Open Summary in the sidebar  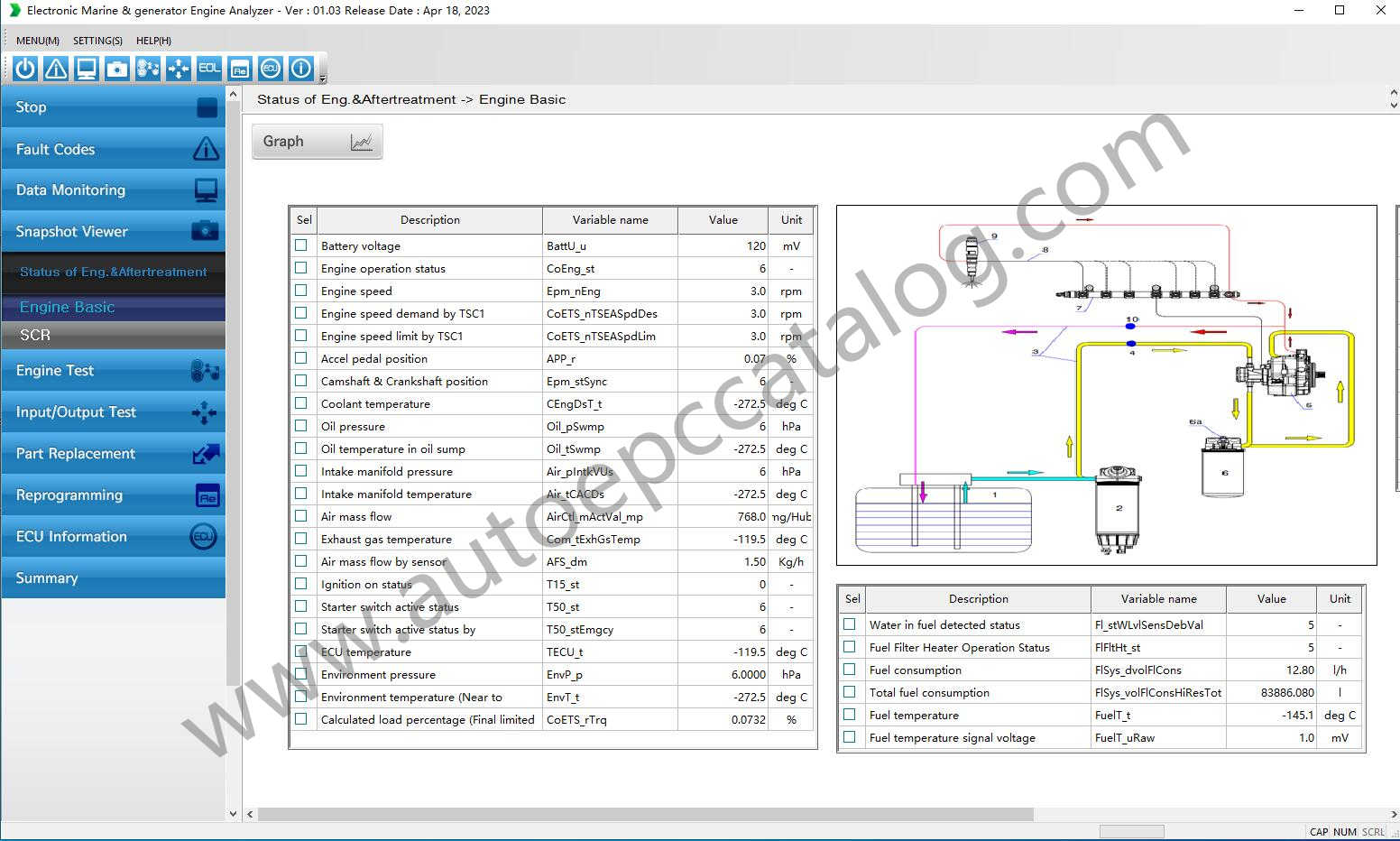(113, 578)
